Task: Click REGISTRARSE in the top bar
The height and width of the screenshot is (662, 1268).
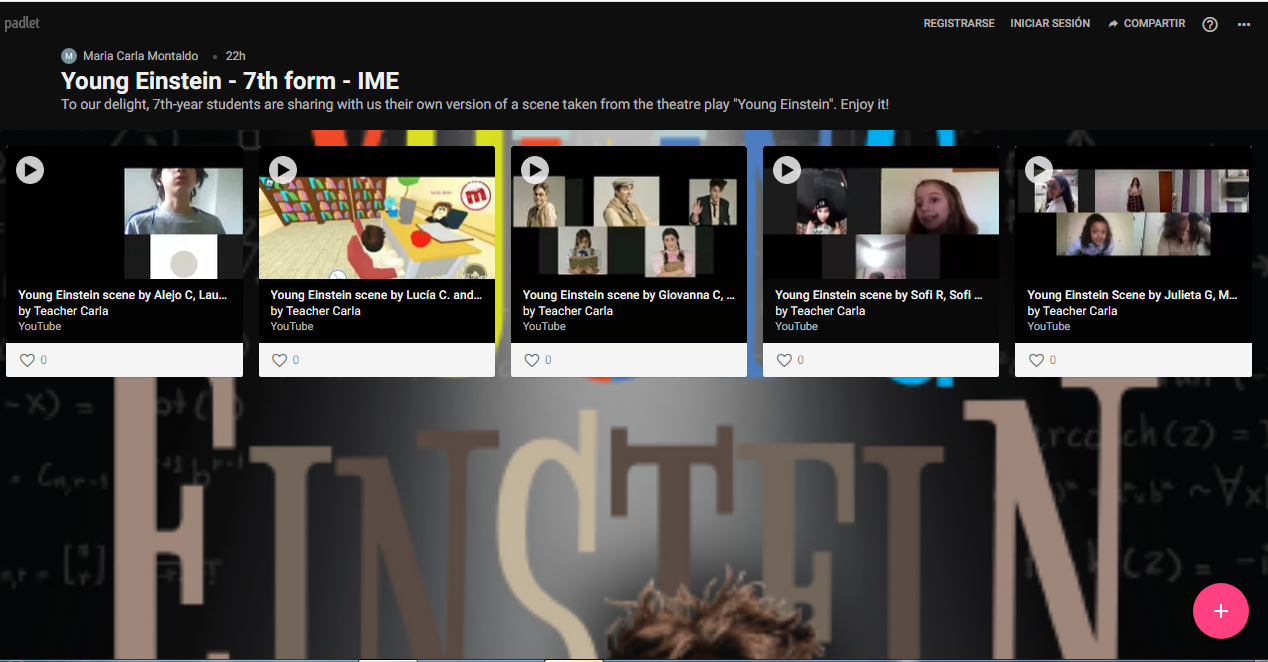Action: coord(959,23)
